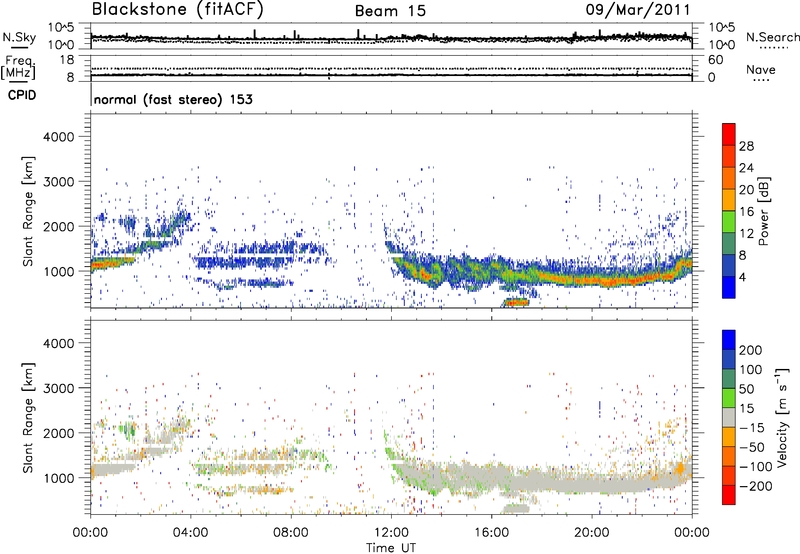Click the 3000 tick in the velocity panel

(x=58, y=388)
